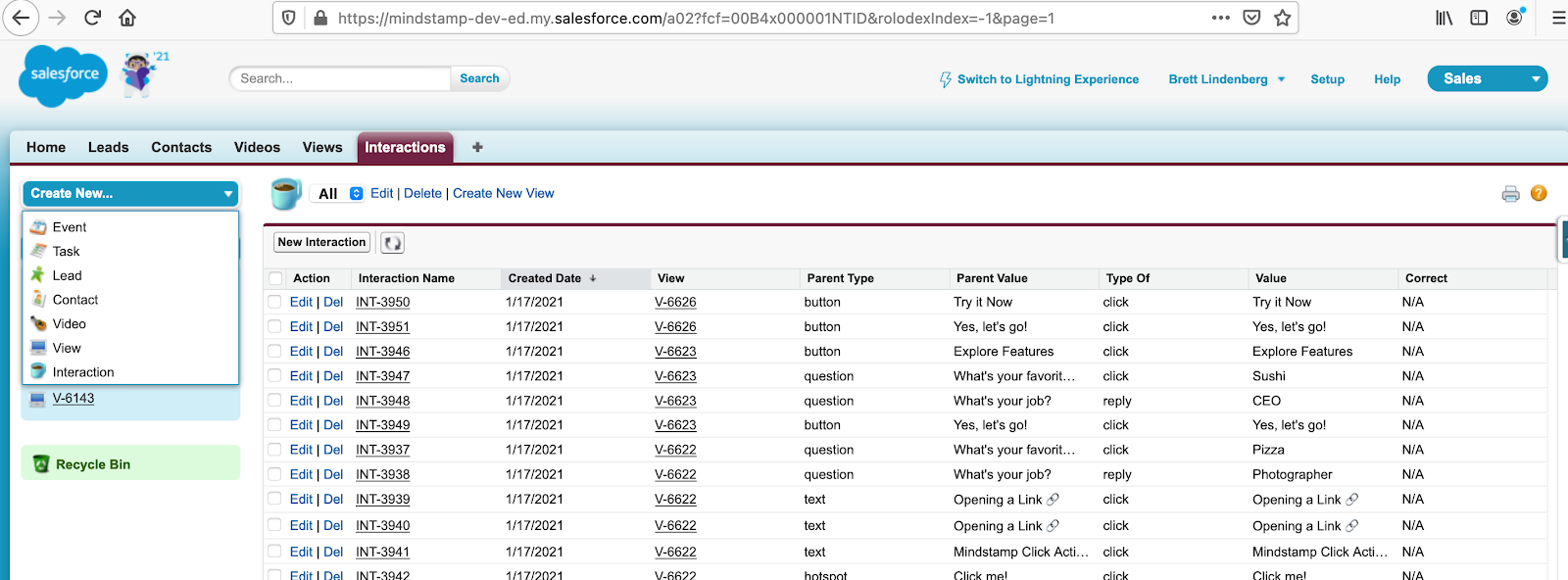Open Switch to Lightning Experience link
This screenshot has height=580, width=1568.
[x=1048, y=79]
